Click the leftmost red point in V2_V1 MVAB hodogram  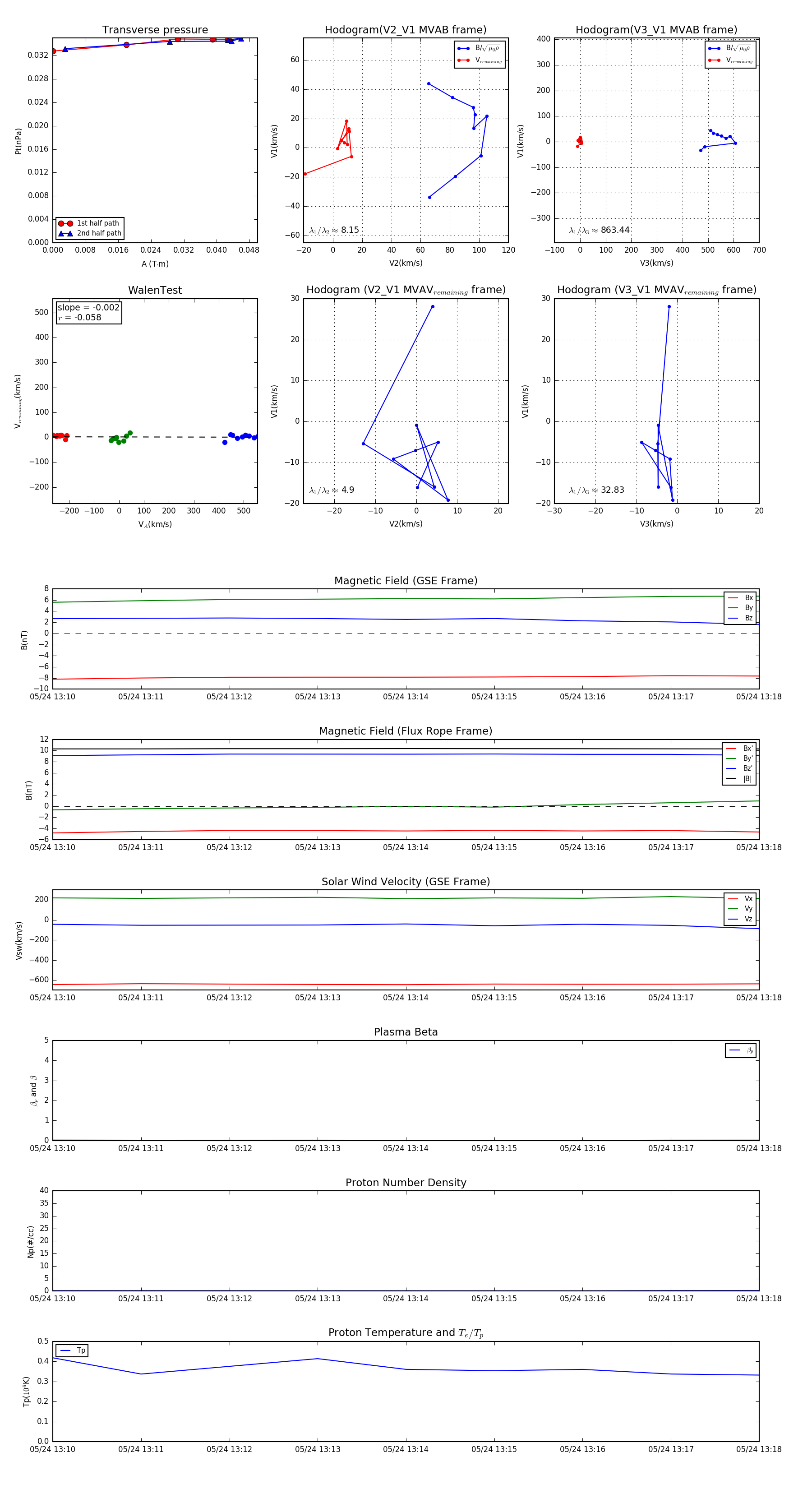click(x=305, y=174)
